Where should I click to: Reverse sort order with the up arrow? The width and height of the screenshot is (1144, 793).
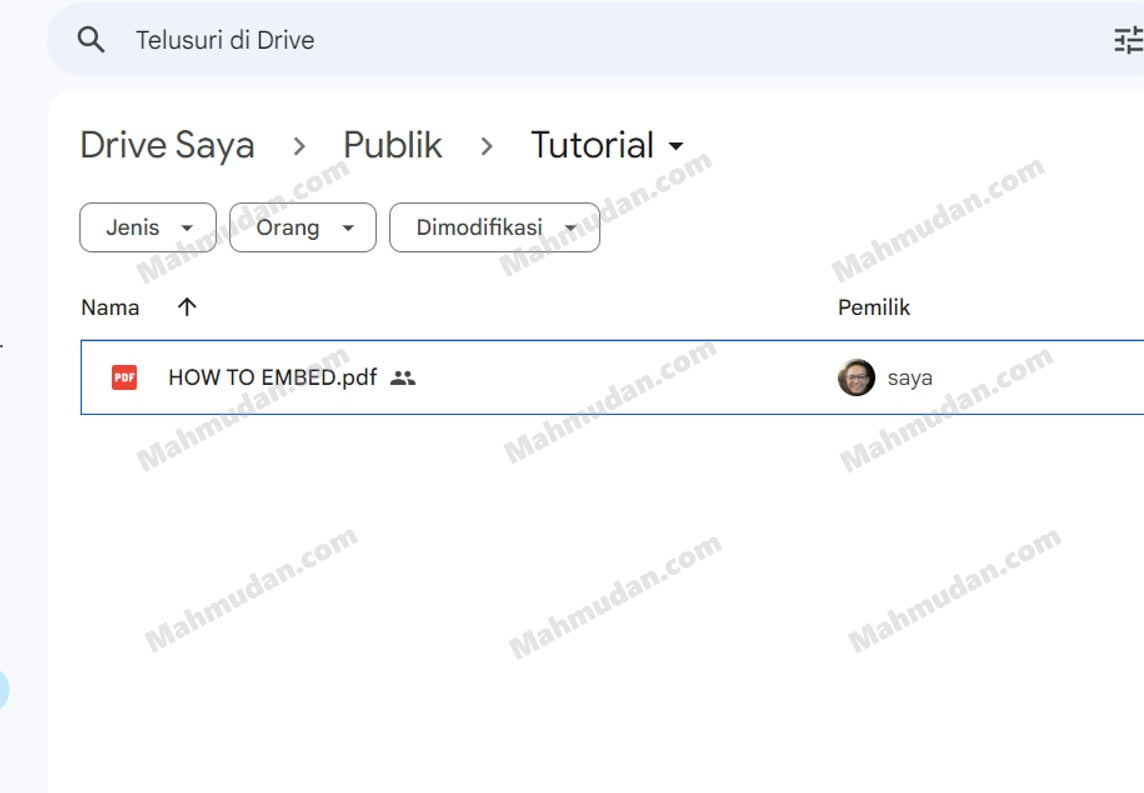(x=186, y=308)
